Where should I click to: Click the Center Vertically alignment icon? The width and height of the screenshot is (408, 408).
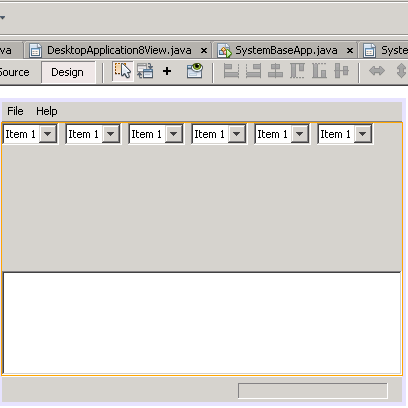point(341,71)
